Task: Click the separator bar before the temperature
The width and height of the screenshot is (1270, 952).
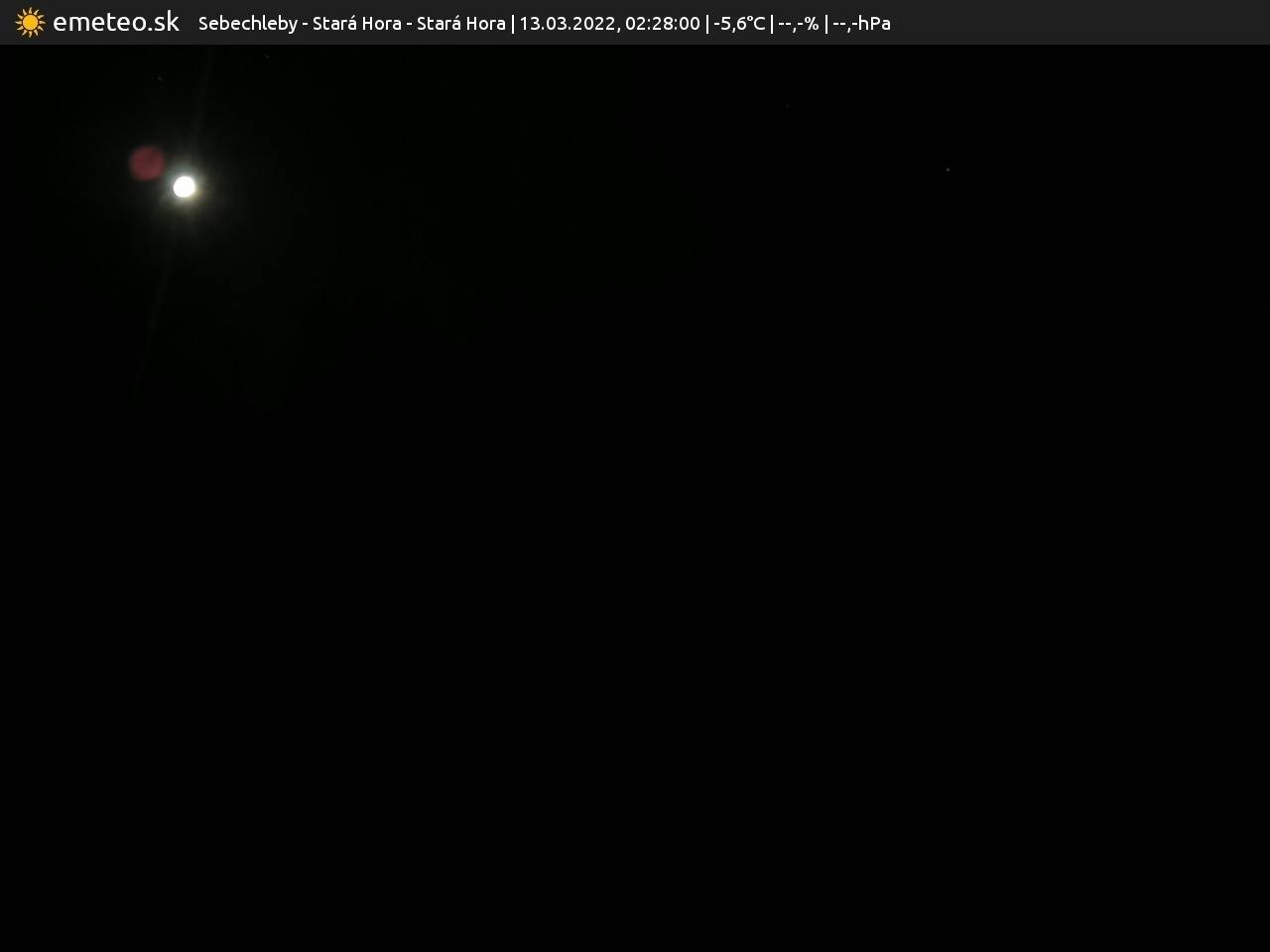Action: point(707,23)
